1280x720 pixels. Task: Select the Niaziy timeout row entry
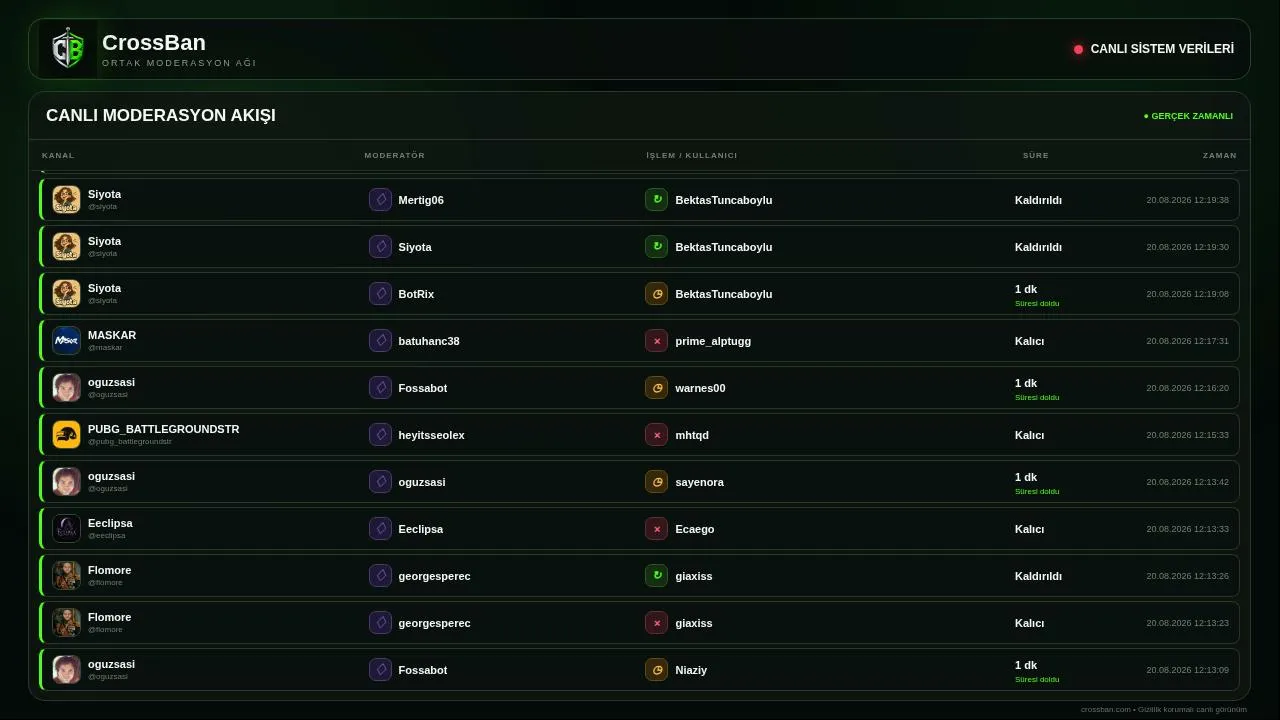pyautogui.click(x=640, y=670)
